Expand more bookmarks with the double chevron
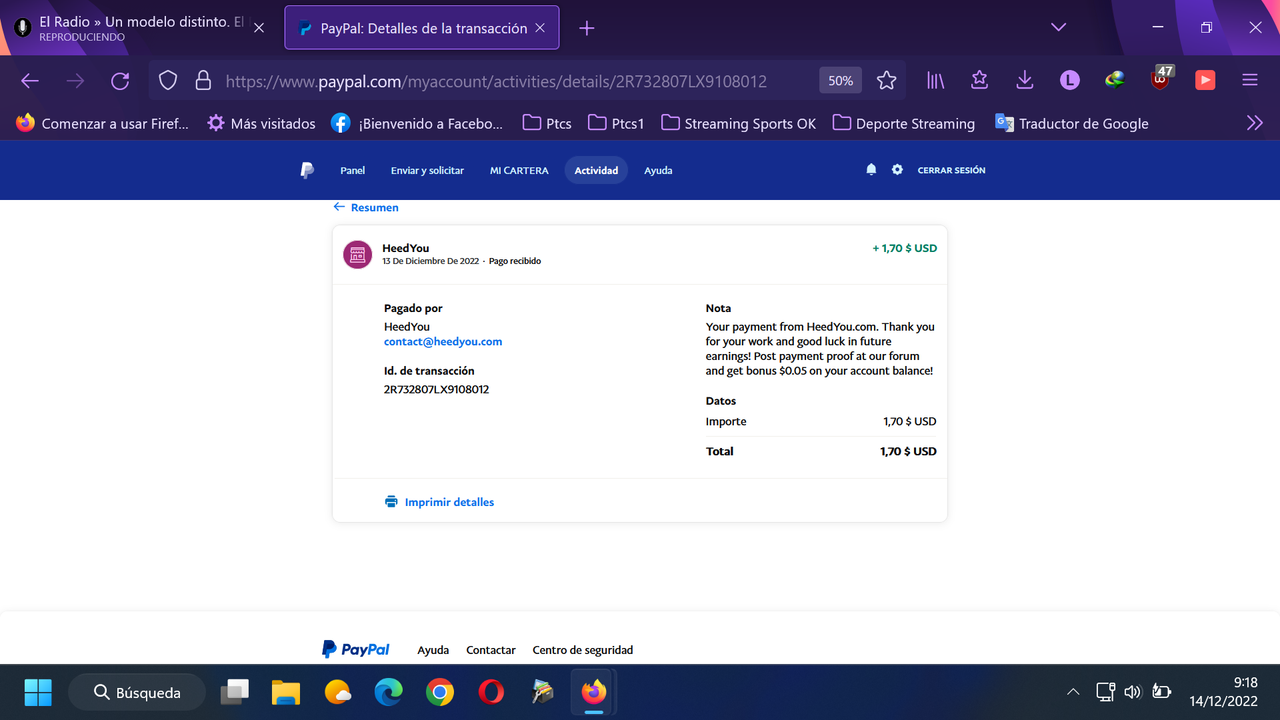Image resolution: width=1280 pixels, height=720 pixels. click(1254, 123)
